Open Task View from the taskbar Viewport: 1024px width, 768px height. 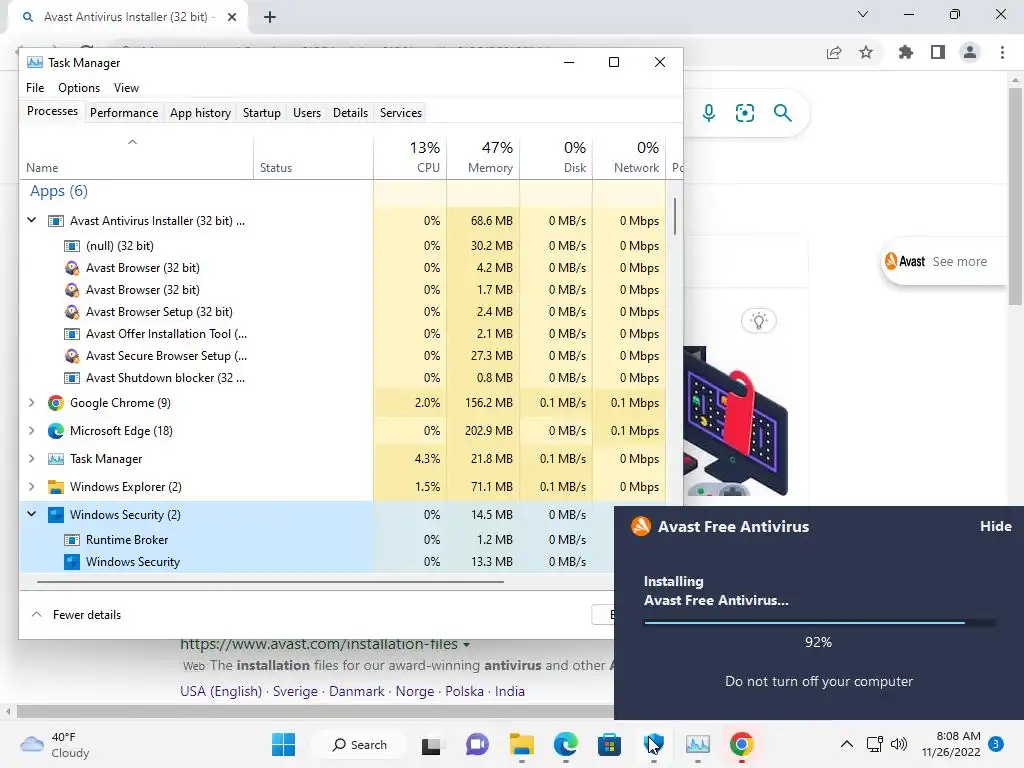[x=431, y=744]
